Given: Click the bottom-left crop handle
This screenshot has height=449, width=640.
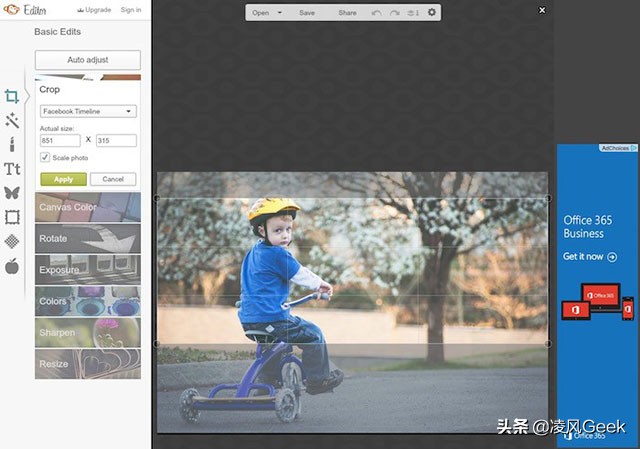Looking at the screenshot, I should [157, 344].
